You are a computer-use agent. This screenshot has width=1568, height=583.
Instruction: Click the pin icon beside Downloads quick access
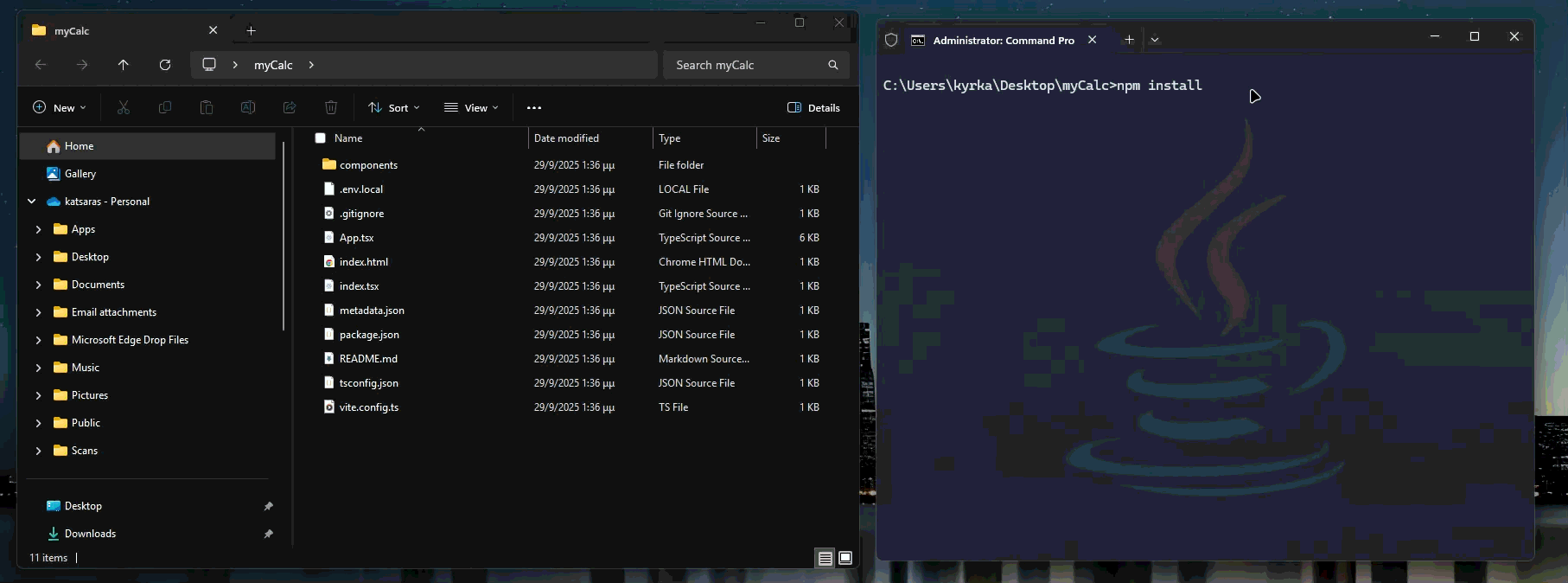pos(269,534)
